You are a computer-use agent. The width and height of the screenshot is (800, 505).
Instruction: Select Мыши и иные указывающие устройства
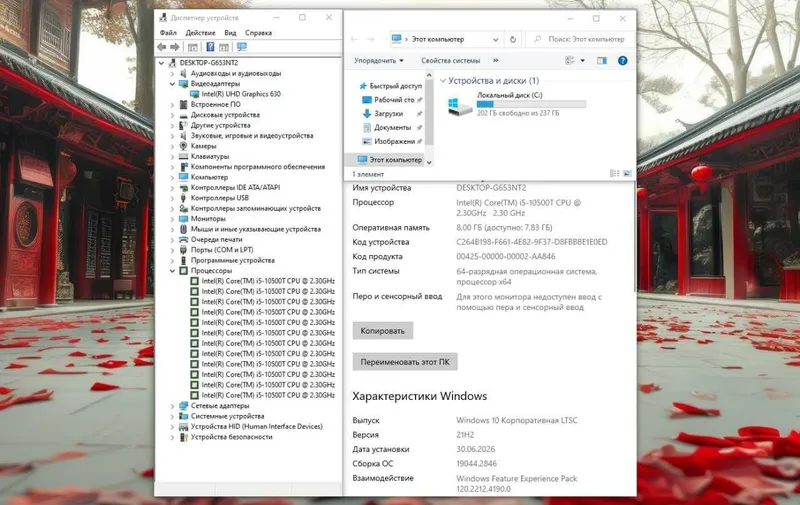(x=256, y=229)
